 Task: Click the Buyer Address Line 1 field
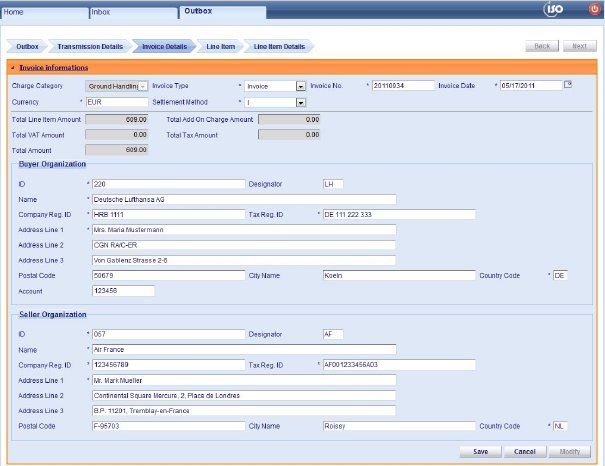tap(244, 230)
